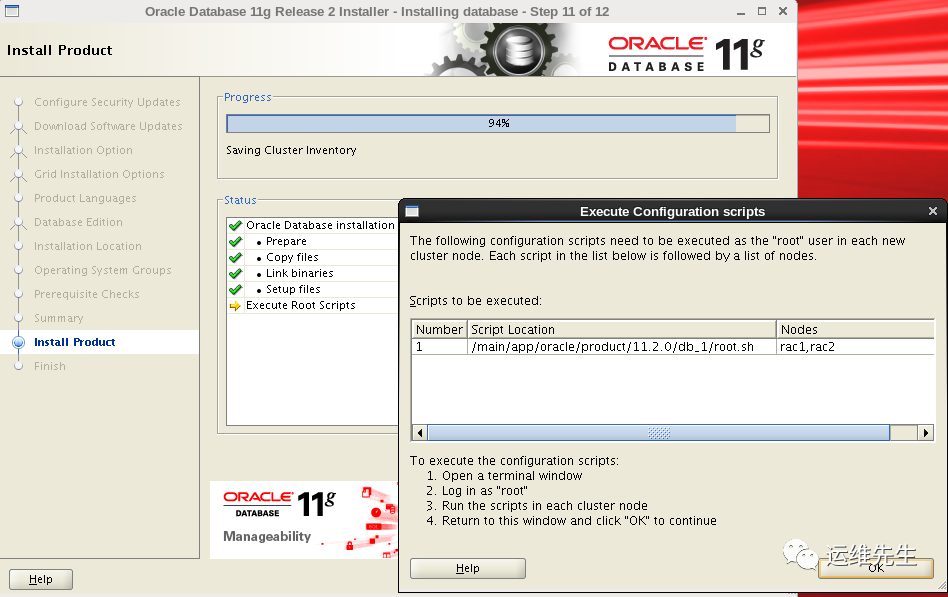Maximize the Oracle installer window

pyautogui.click(x=762, y=11)
